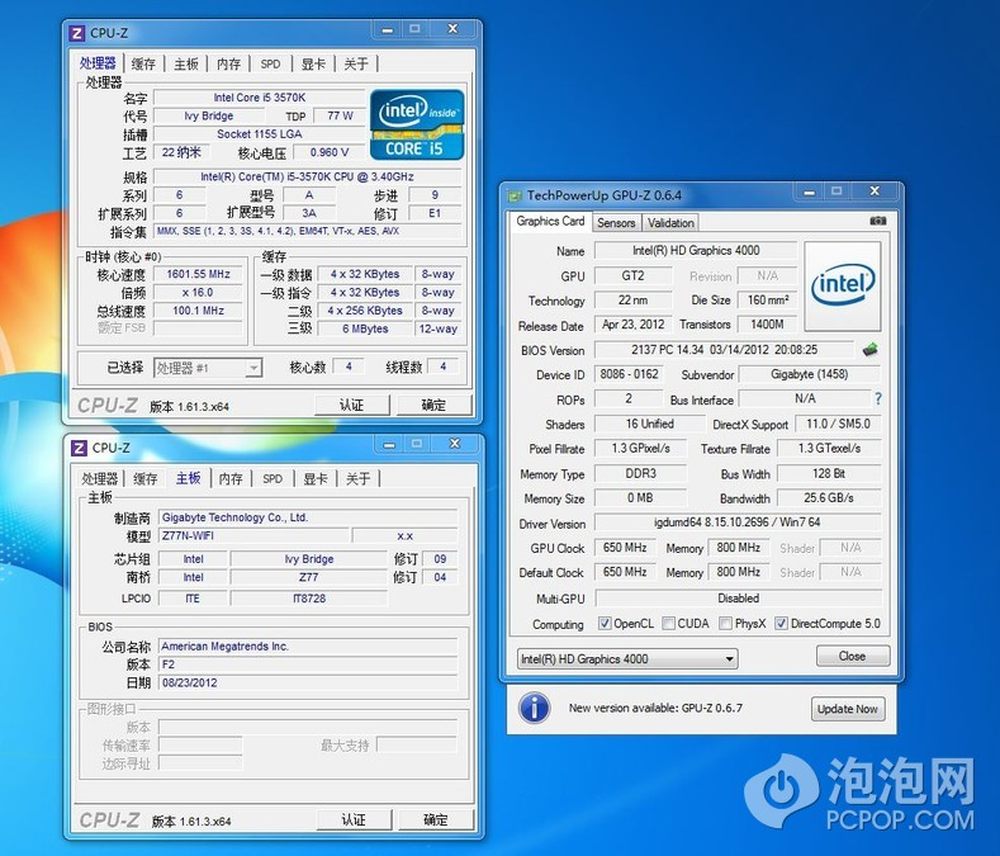Image resolution: width=1000 pixels, height=856 pixels.
Task: Click the Intel logo in GPU-Z
Action: [842, 286]
